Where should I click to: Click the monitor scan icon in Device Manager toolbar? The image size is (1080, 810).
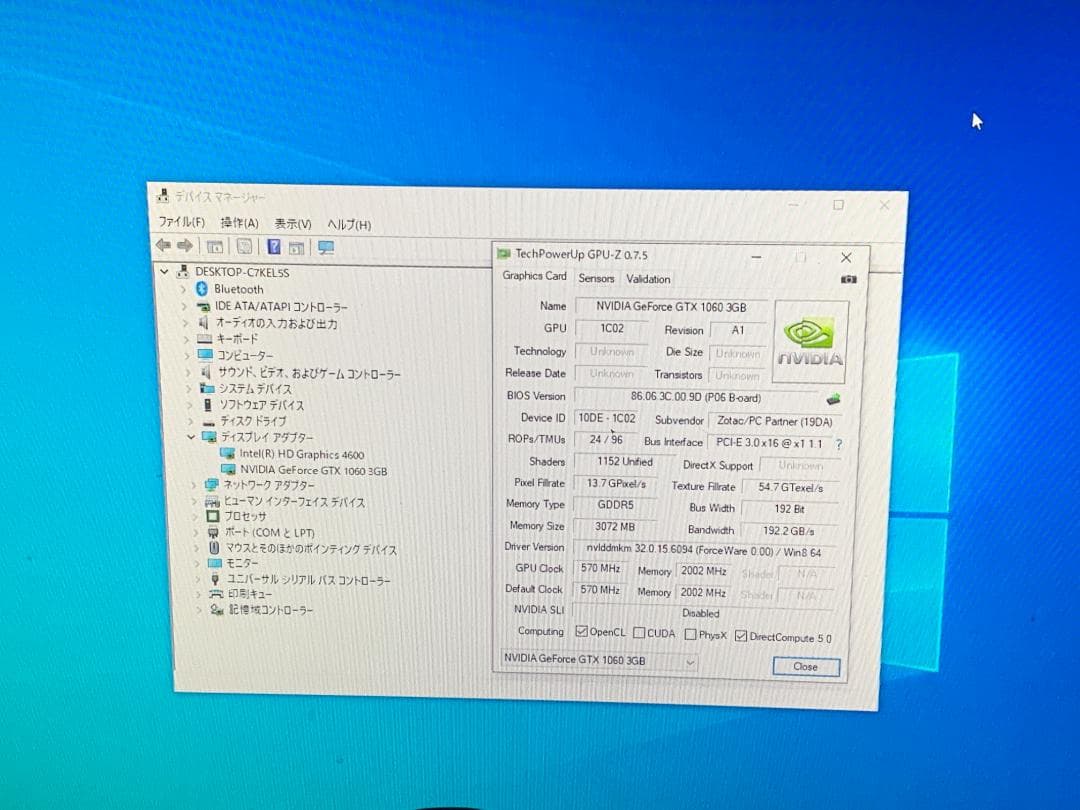(326, 247)
